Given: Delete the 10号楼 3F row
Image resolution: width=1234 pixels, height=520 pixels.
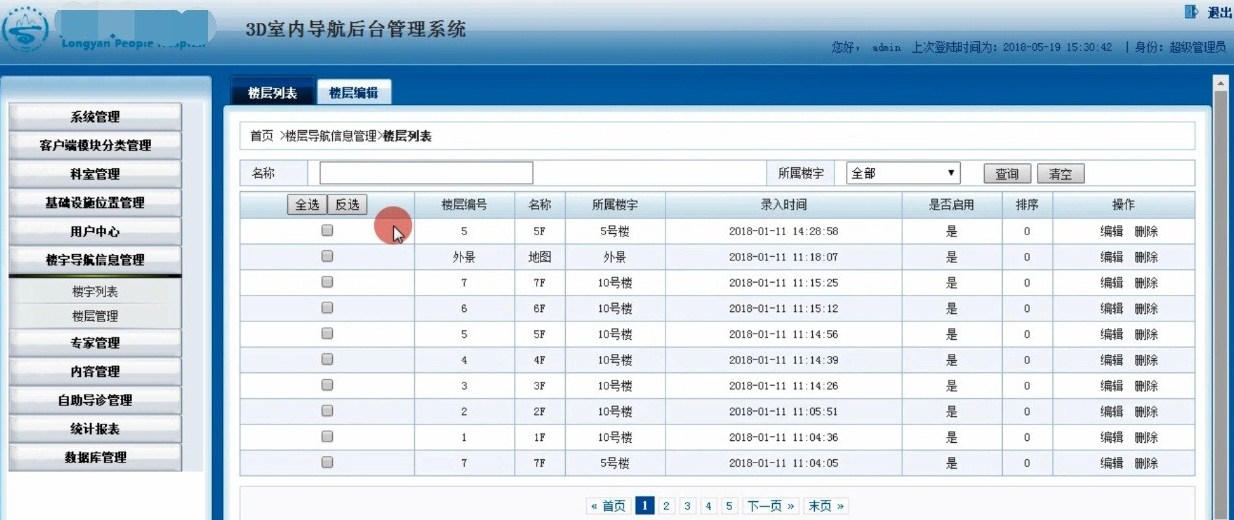Looking at the screenshot, I should tap(1146, 386).
